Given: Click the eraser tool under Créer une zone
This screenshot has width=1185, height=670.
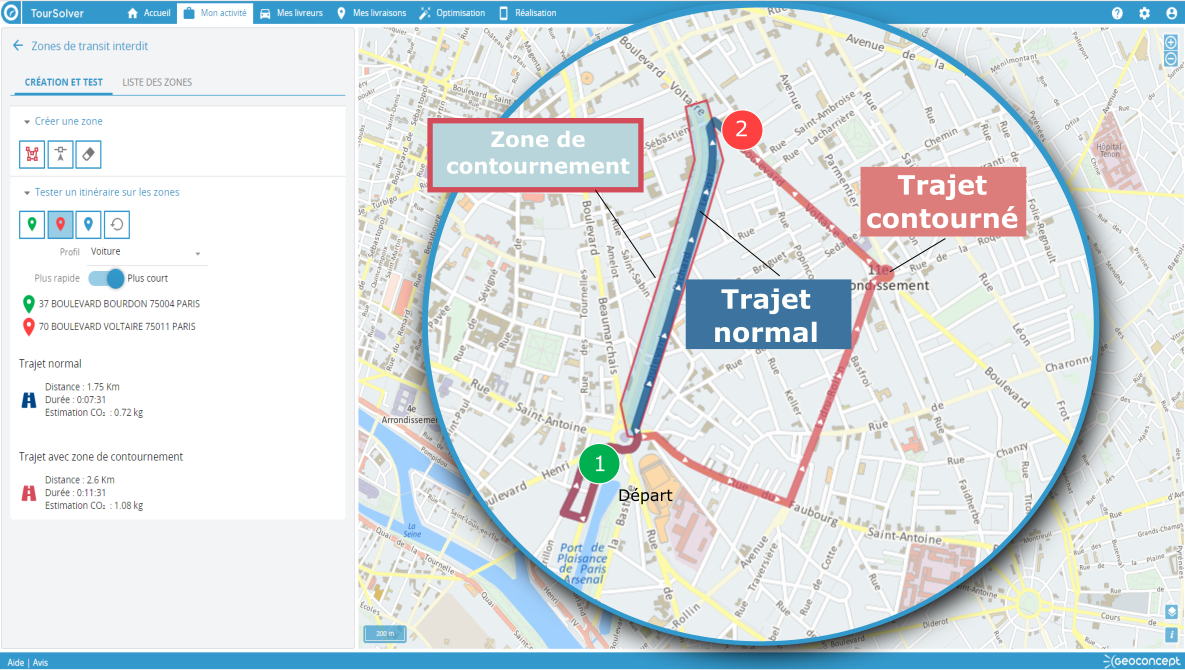Looking at the screenshot, I should pyautogui.click(x=87, y=154).
